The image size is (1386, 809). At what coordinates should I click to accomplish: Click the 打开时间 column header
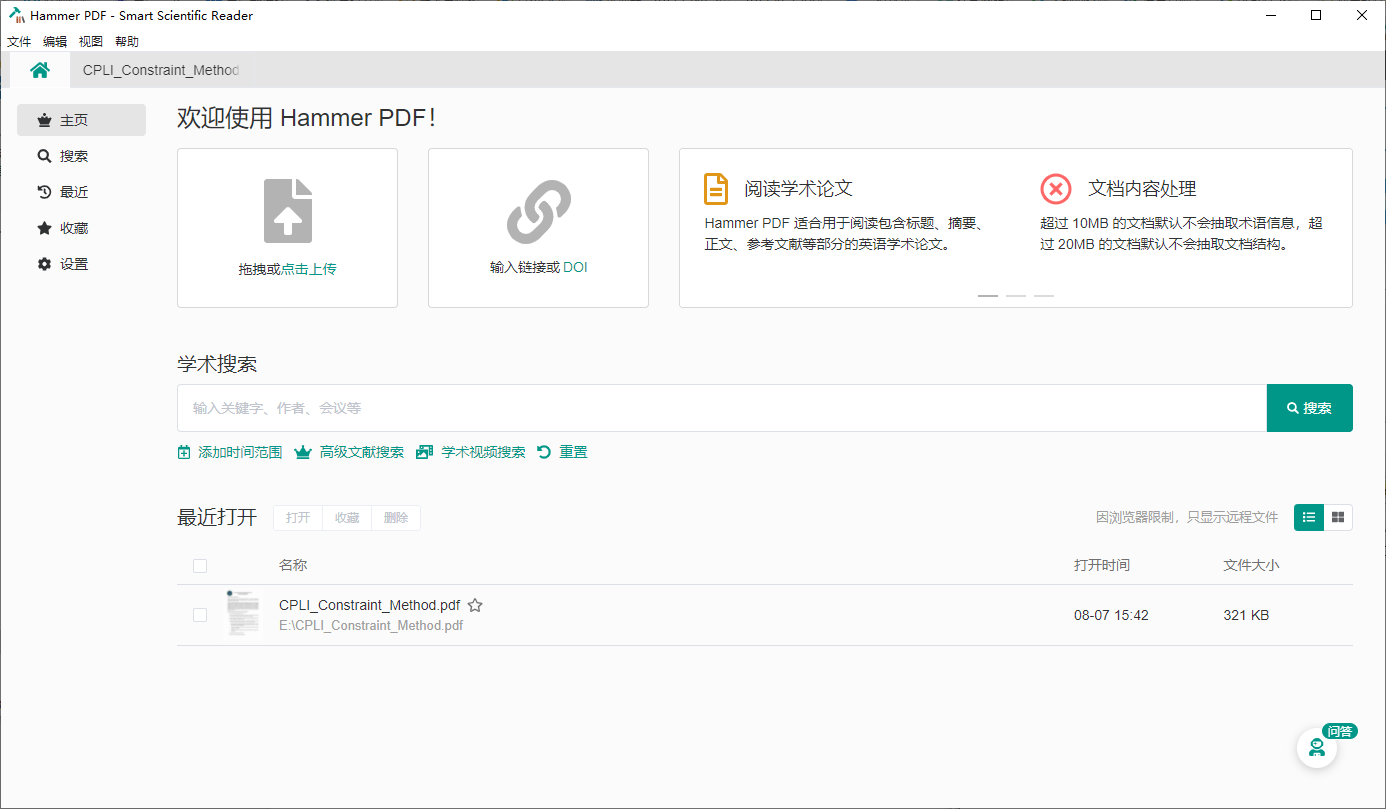point(1102,565)
